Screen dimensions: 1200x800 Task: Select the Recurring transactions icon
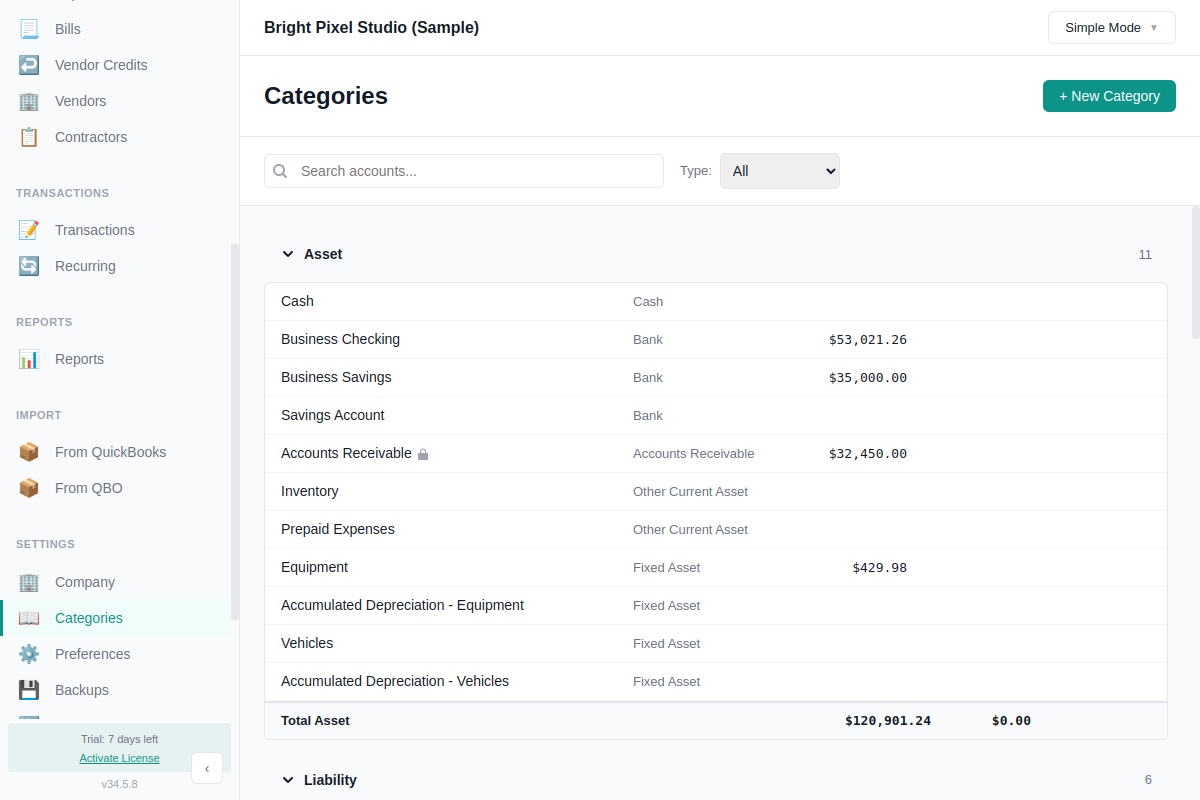tap(29, 265)
